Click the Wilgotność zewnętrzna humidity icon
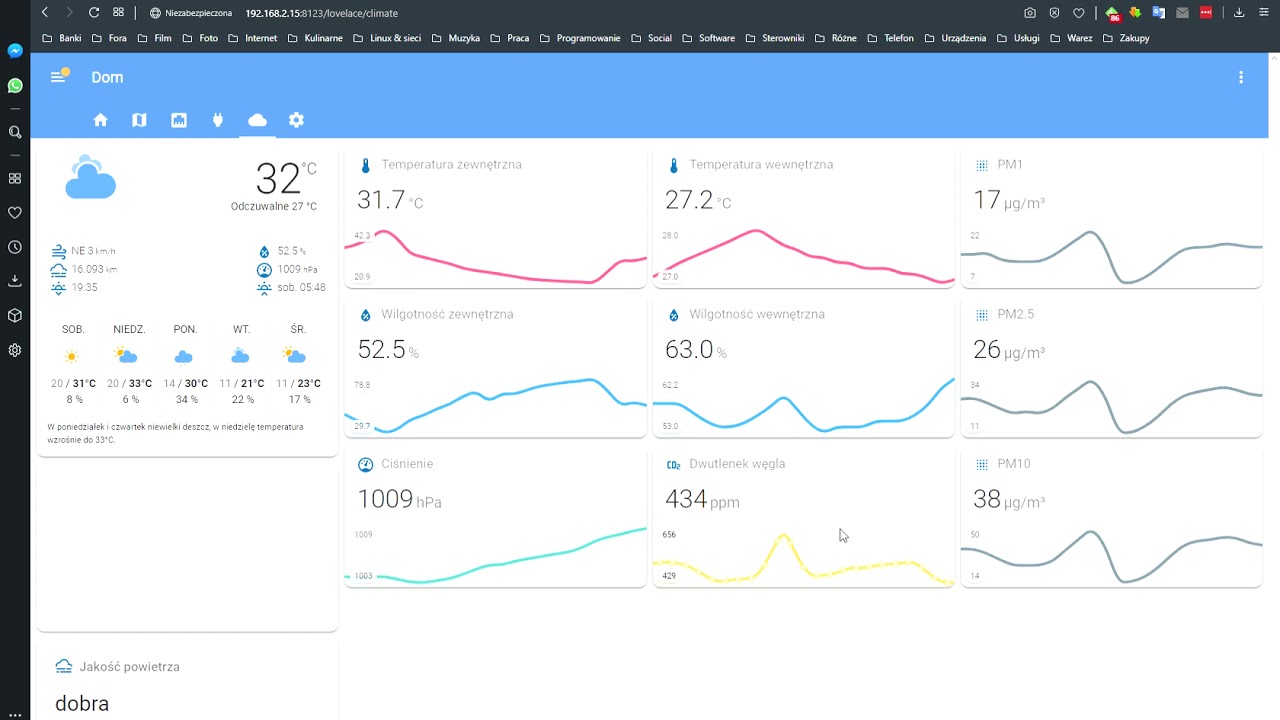 click(x=365, y=315)
